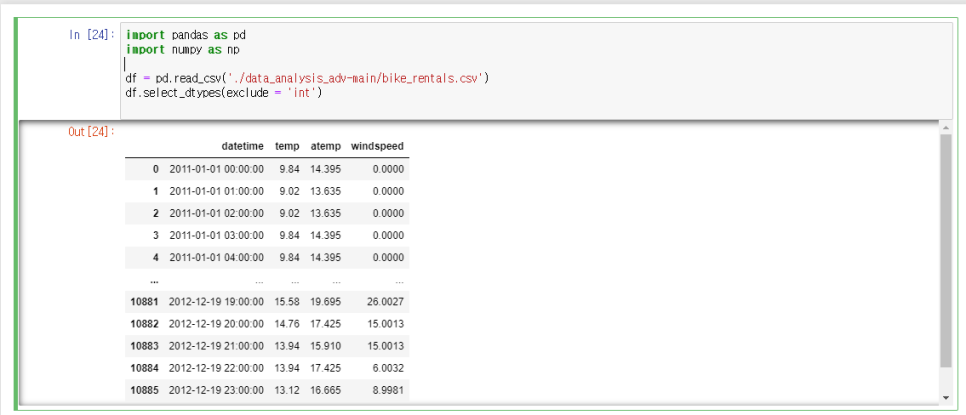966x415 pixels.
Task: Click row index 3
Action: (155, 236)
